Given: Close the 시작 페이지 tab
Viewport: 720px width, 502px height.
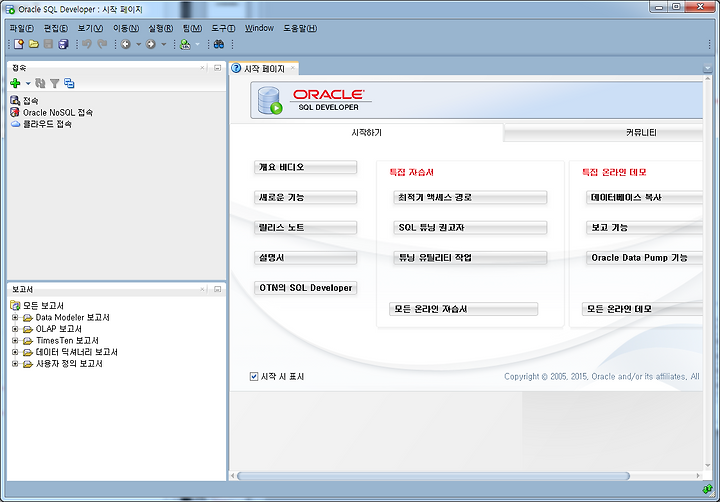Looking at the screenshot, I should point(292,68).
